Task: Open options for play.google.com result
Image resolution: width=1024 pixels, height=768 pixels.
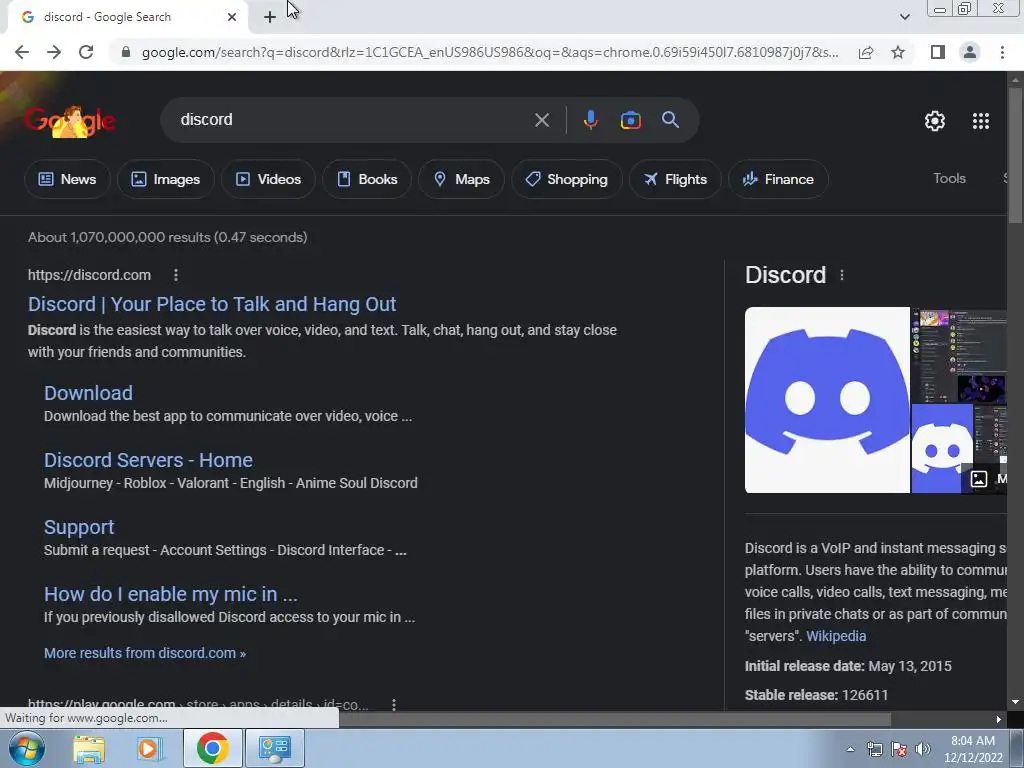Action: point(393,705)
